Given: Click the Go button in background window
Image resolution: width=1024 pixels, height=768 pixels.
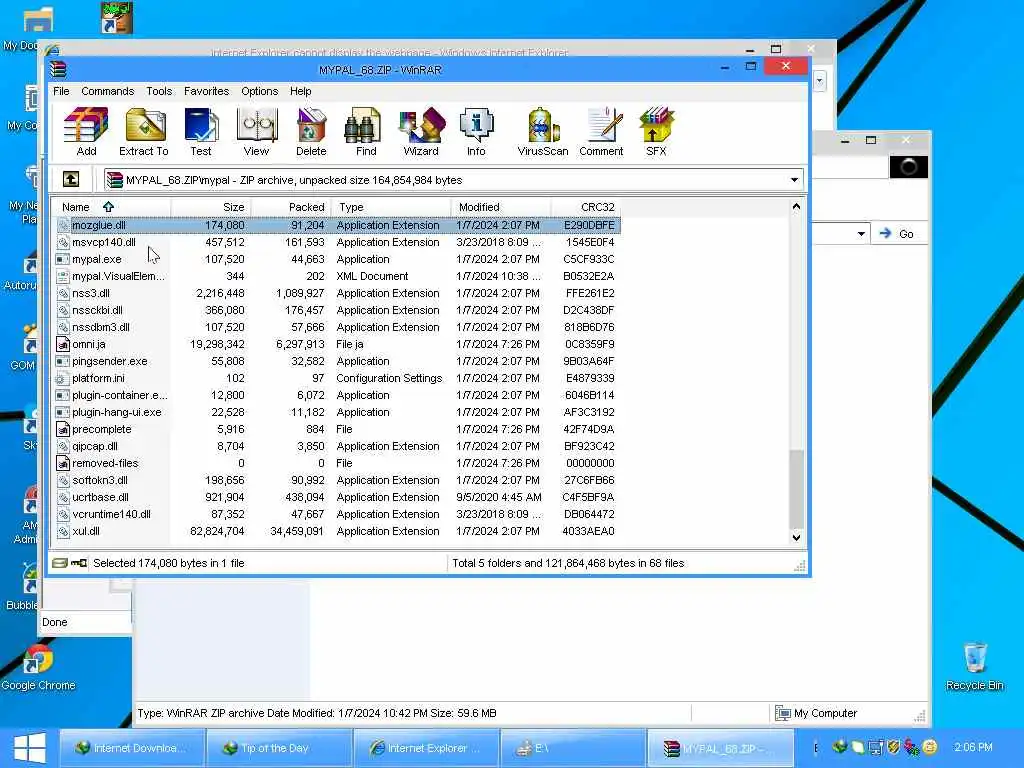Looking at the screenshot, I should [x=897, y=234].
